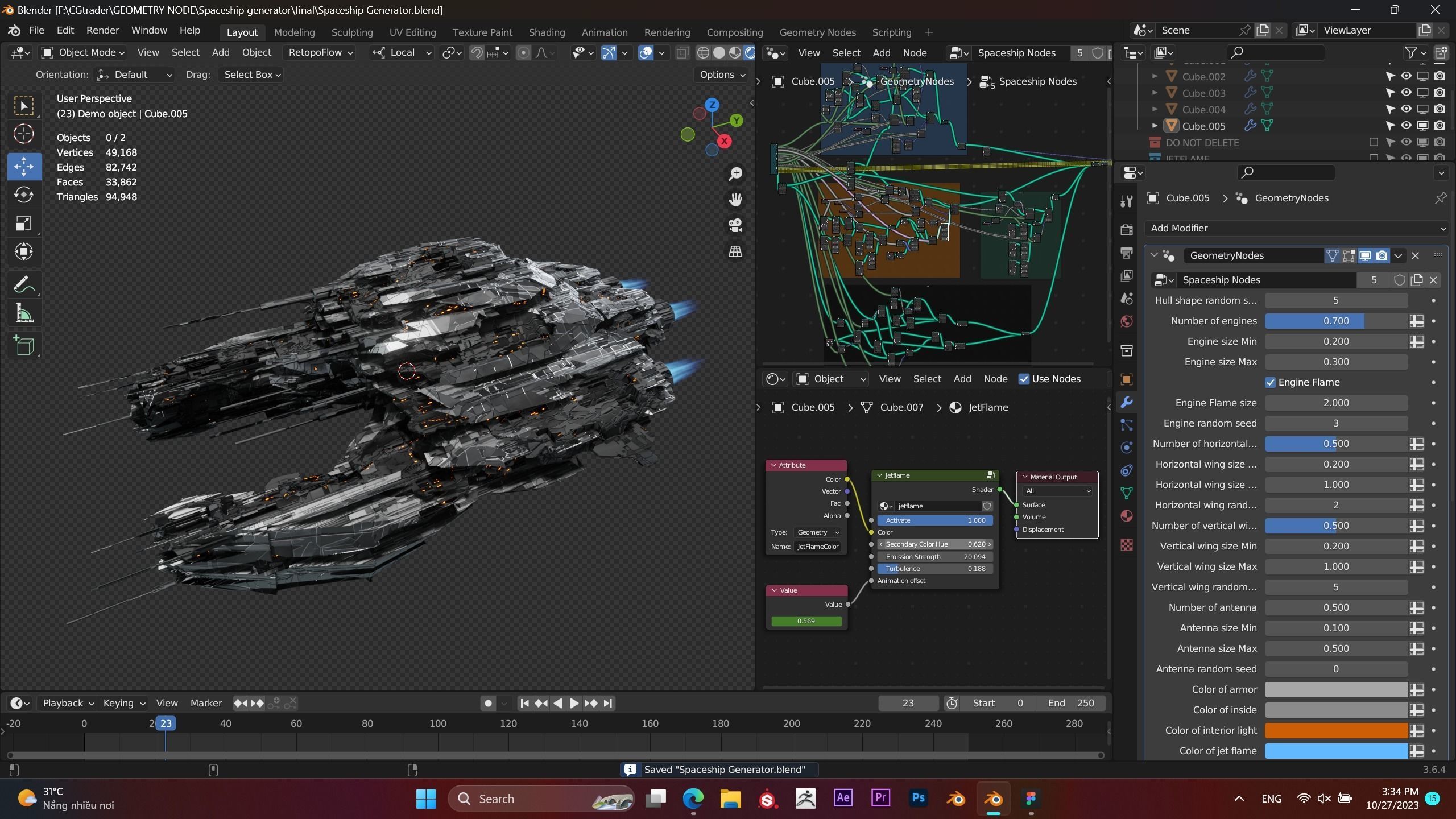Open the Tool properties tab
Screen dimensions: 1456x819
[x=1126, y=201]
